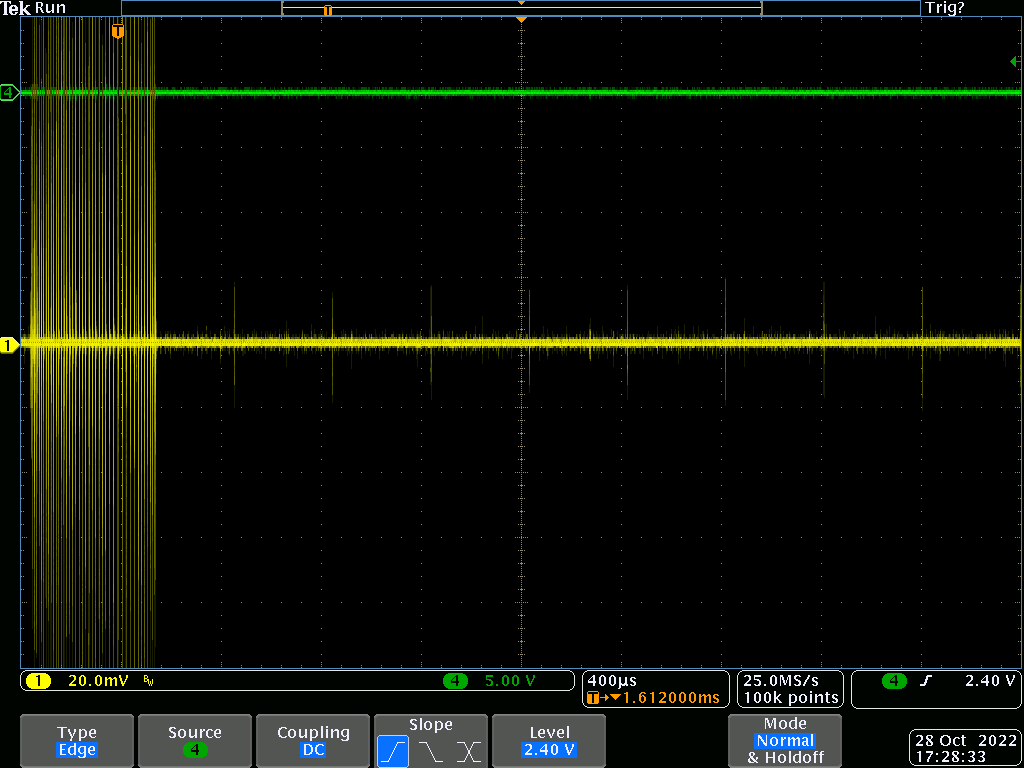The height and width of the screenshot is (768, 1024).
Task: Select the Slope menu label
Action: click(430, 725)
